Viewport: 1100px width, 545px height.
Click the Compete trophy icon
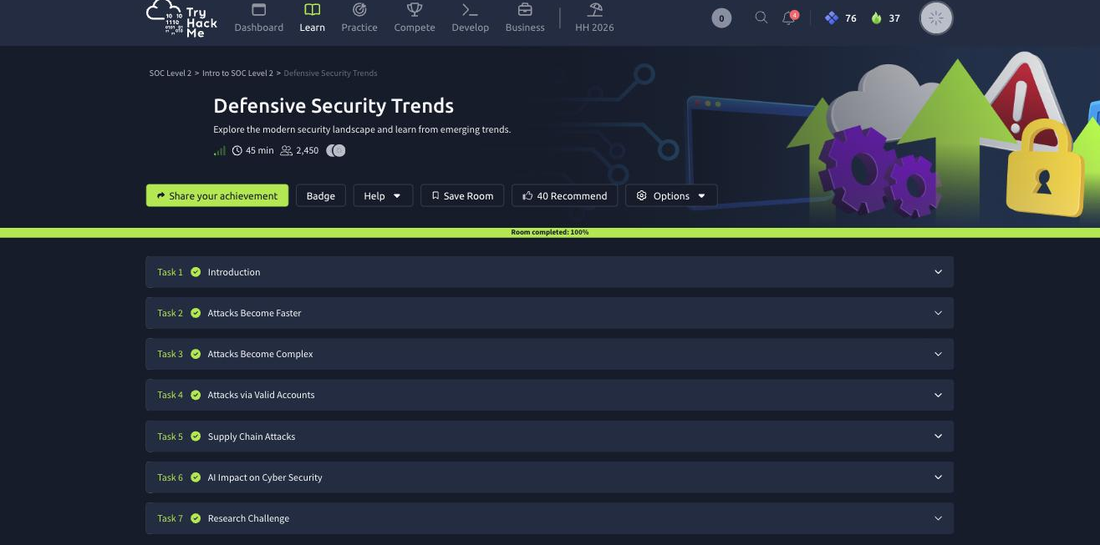415,10
